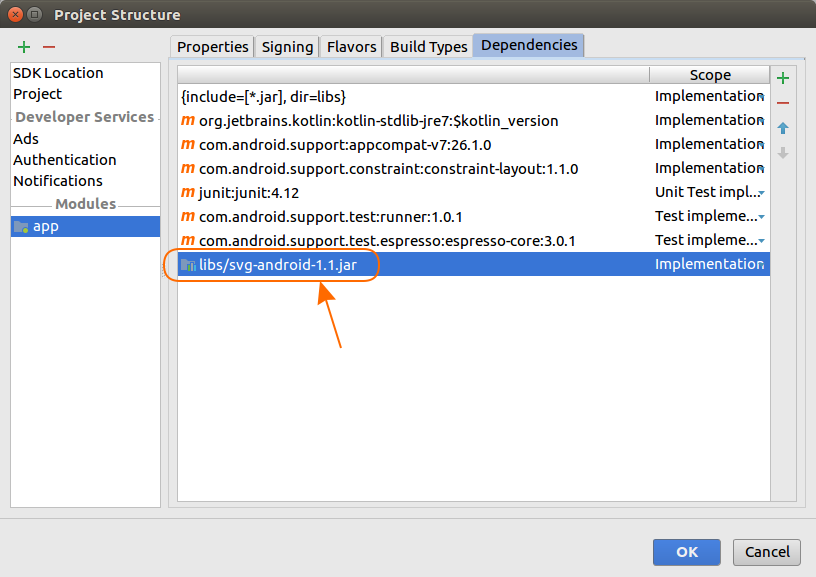Viewport: 816px width, 577px height.
Task: Select the espresso-core:3.0.1 dependency row
Action: (x=474, y=240)
